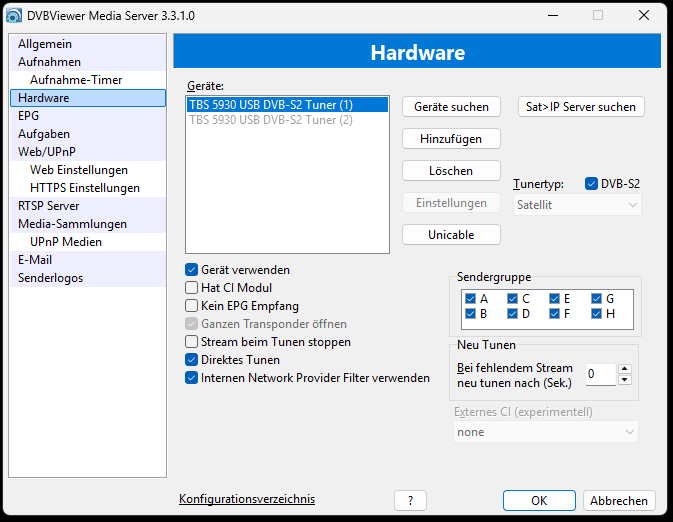Toggle the Gerät verwenden checkbox
Viewport: 673px width, 522px height.
[x=192, y=270]
